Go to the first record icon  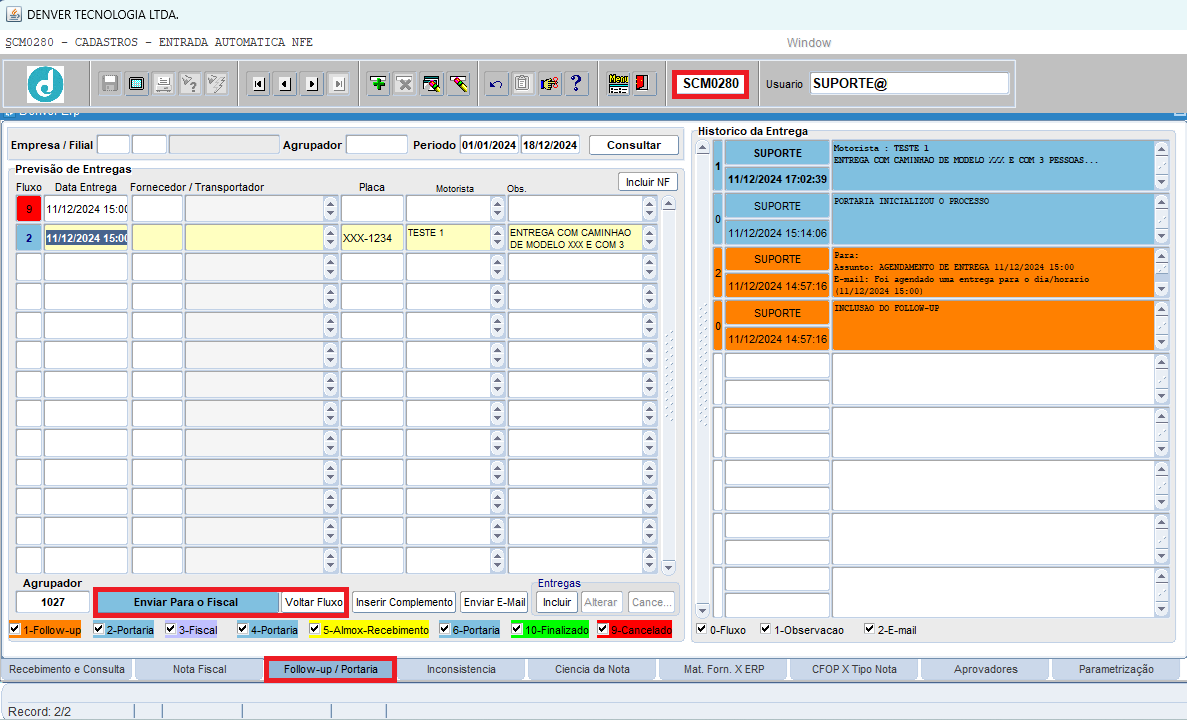[259, 83]
